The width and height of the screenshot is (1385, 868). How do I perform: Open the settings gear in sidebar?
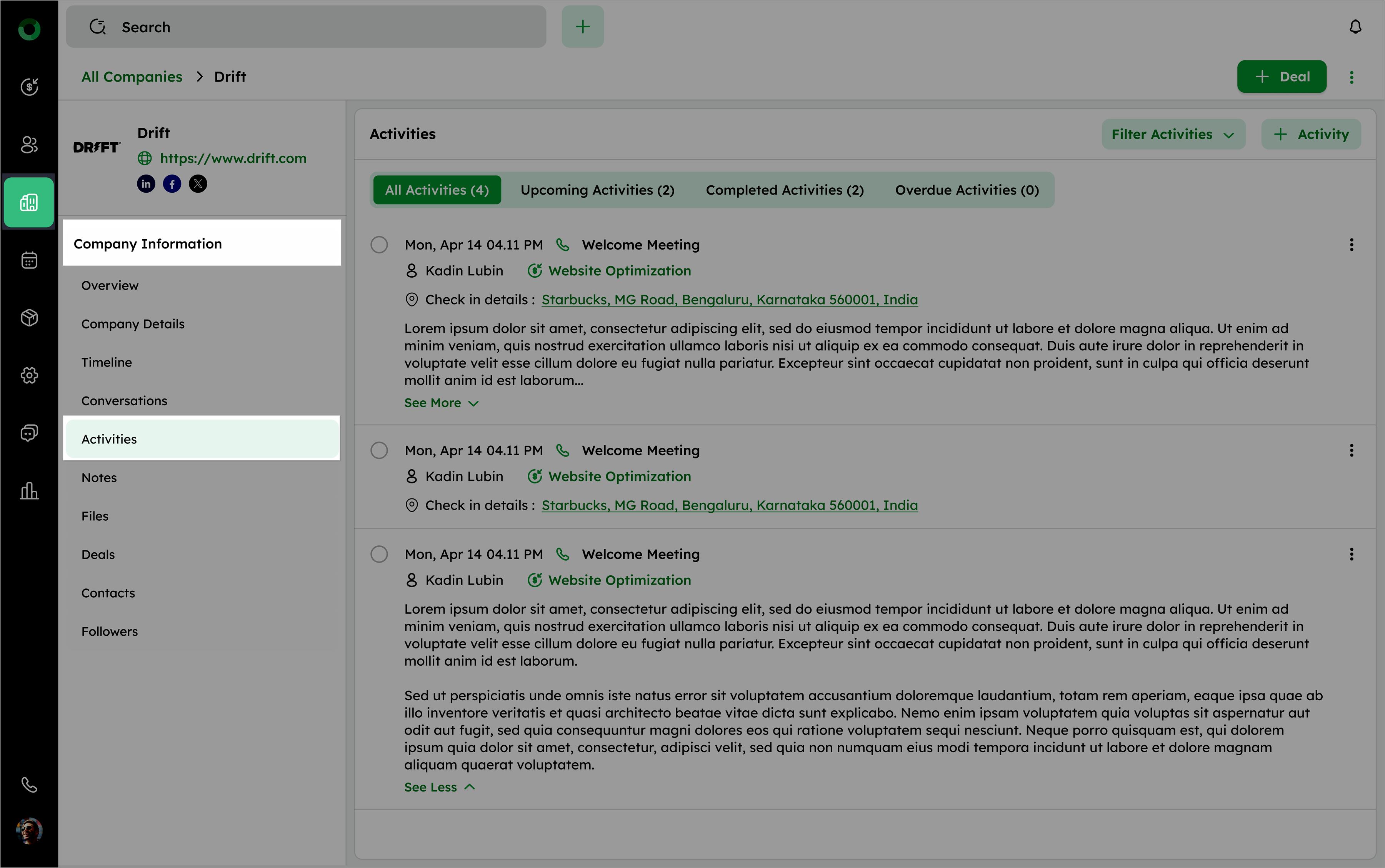click(29, 375)
